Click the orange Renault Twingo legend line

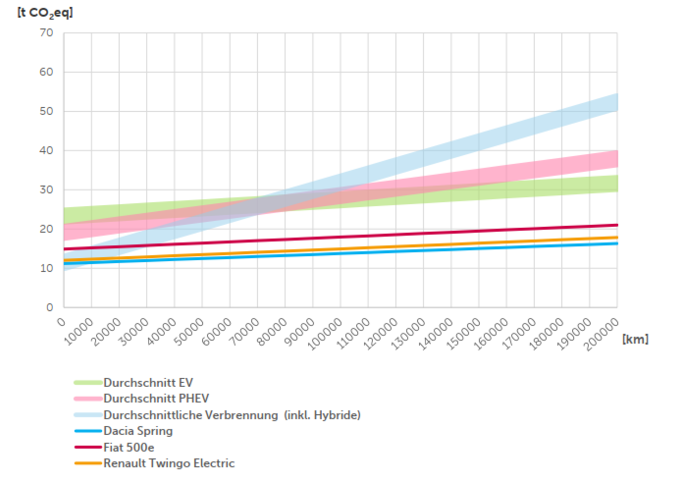[88, 463]
